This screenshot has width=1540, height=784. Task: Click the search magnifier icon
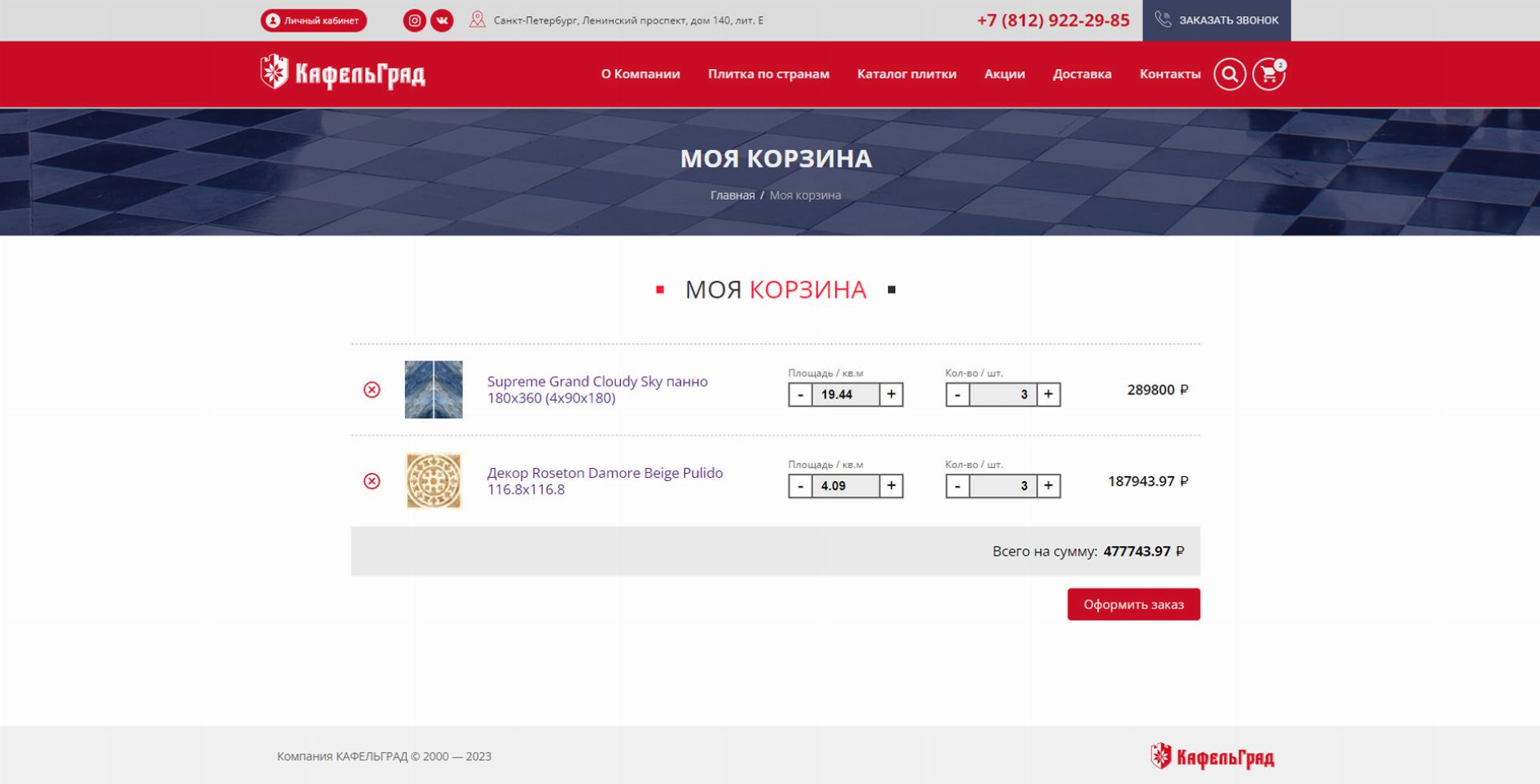point(1229,75)
